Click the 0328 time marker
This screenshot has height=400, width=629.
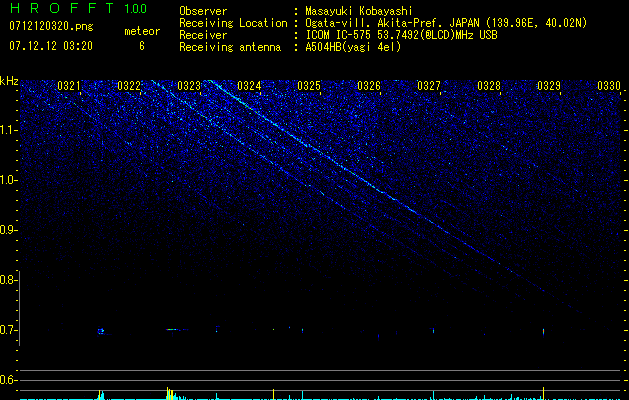coord(489,86)
